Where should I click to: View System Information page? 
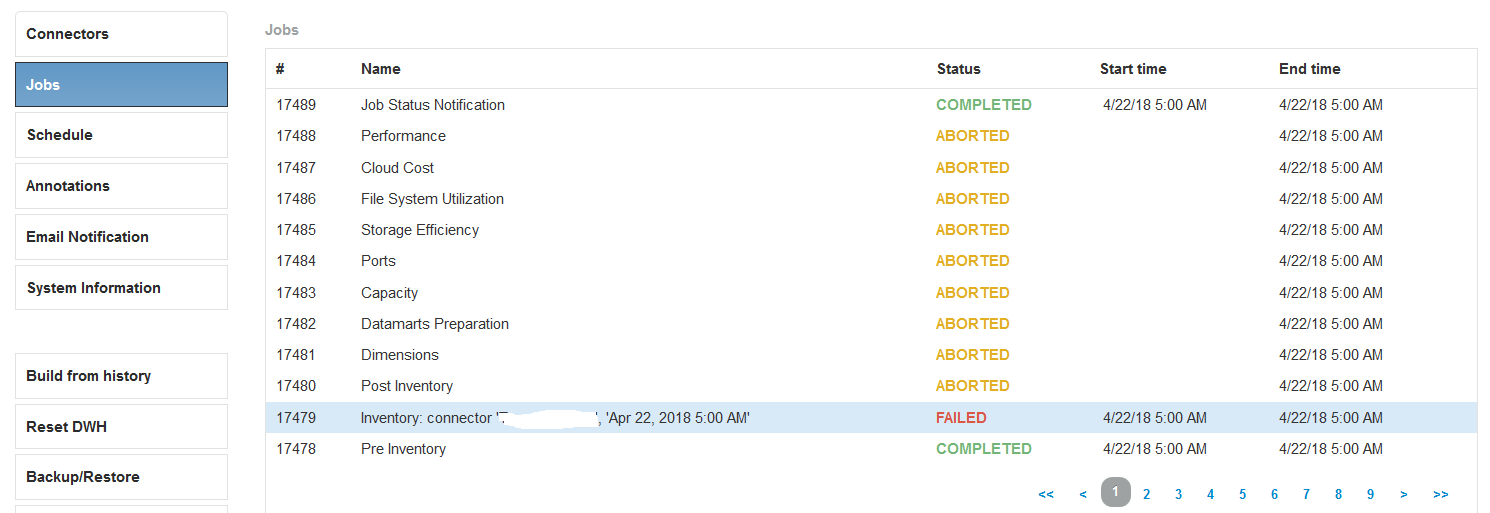click(121, 288)
